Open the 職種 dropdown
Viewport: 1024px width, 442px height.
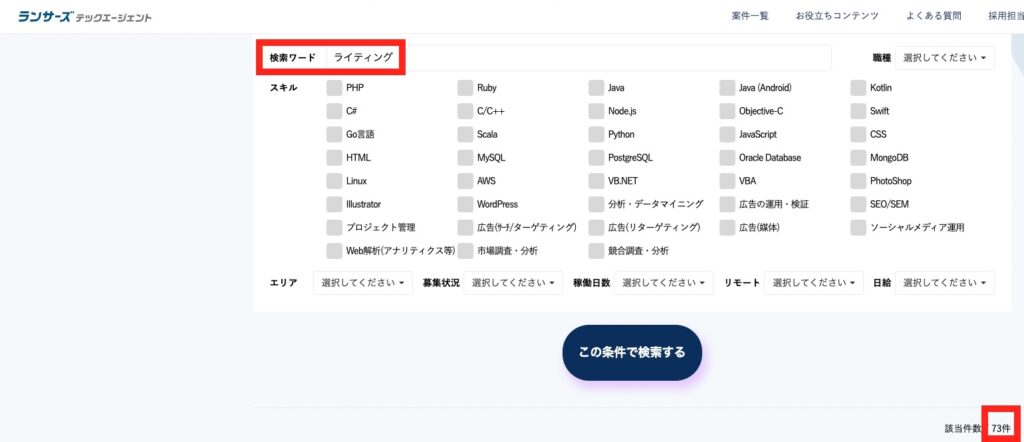pos(944,58)
